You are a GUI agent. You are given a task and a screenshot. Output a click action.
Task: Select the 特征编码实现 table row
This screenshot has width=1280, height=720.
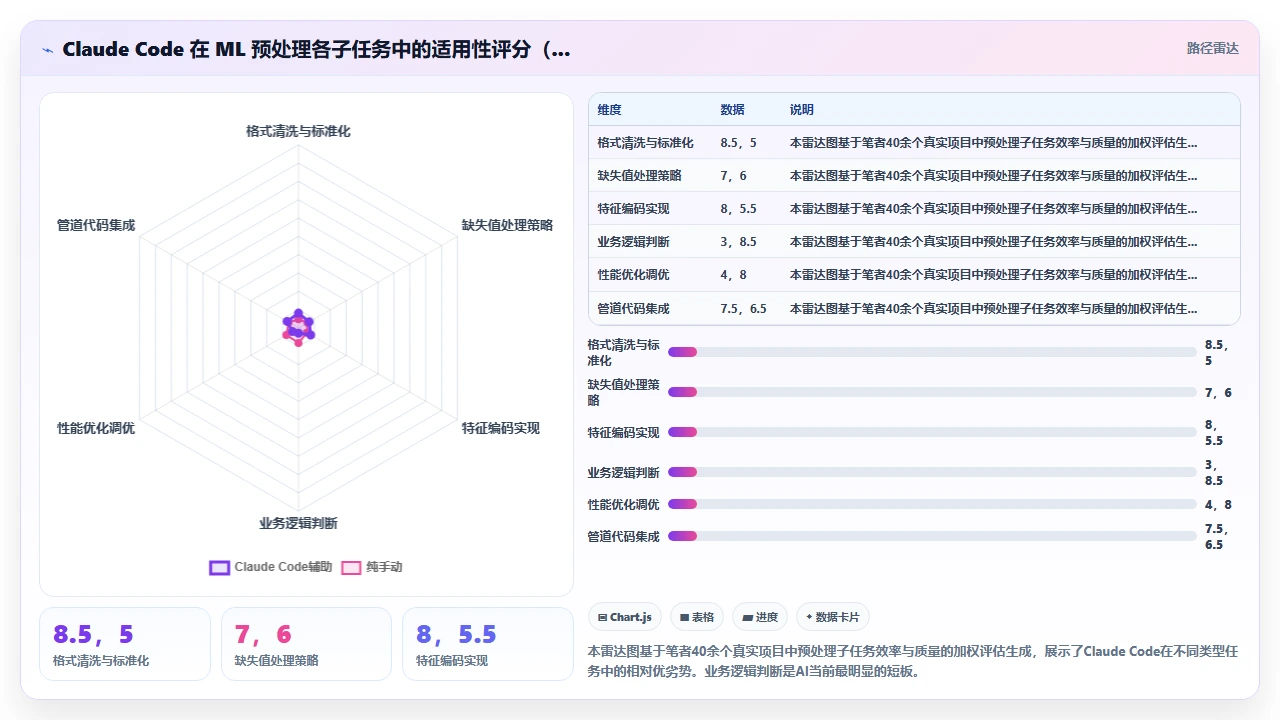click(x=914, y=208)
